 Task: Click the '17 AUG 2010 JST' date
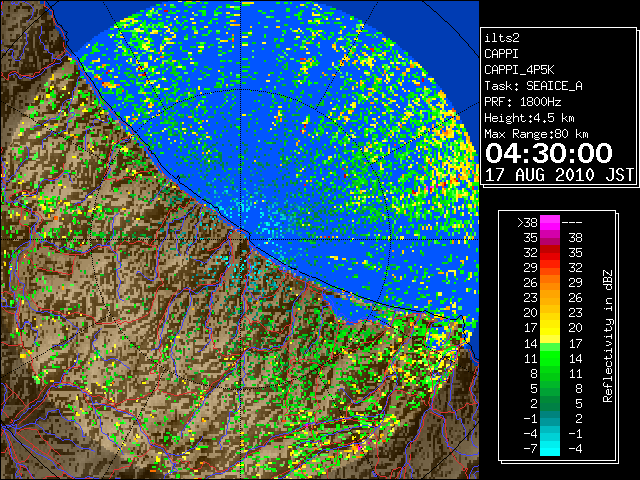(x=559, y=175)
